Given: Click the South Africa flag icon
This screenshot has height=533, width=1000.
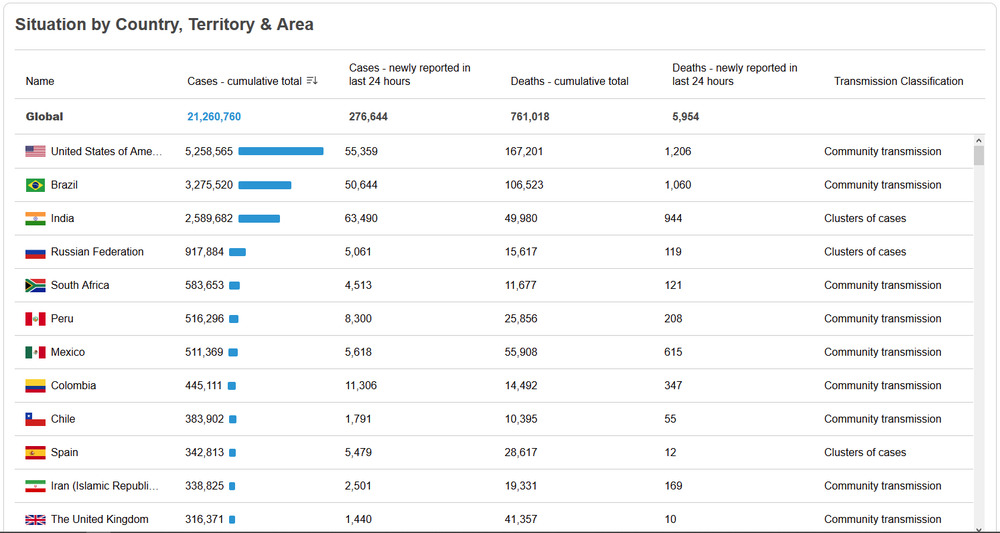Looking at the screenshot, I should (x=36, y=286).
